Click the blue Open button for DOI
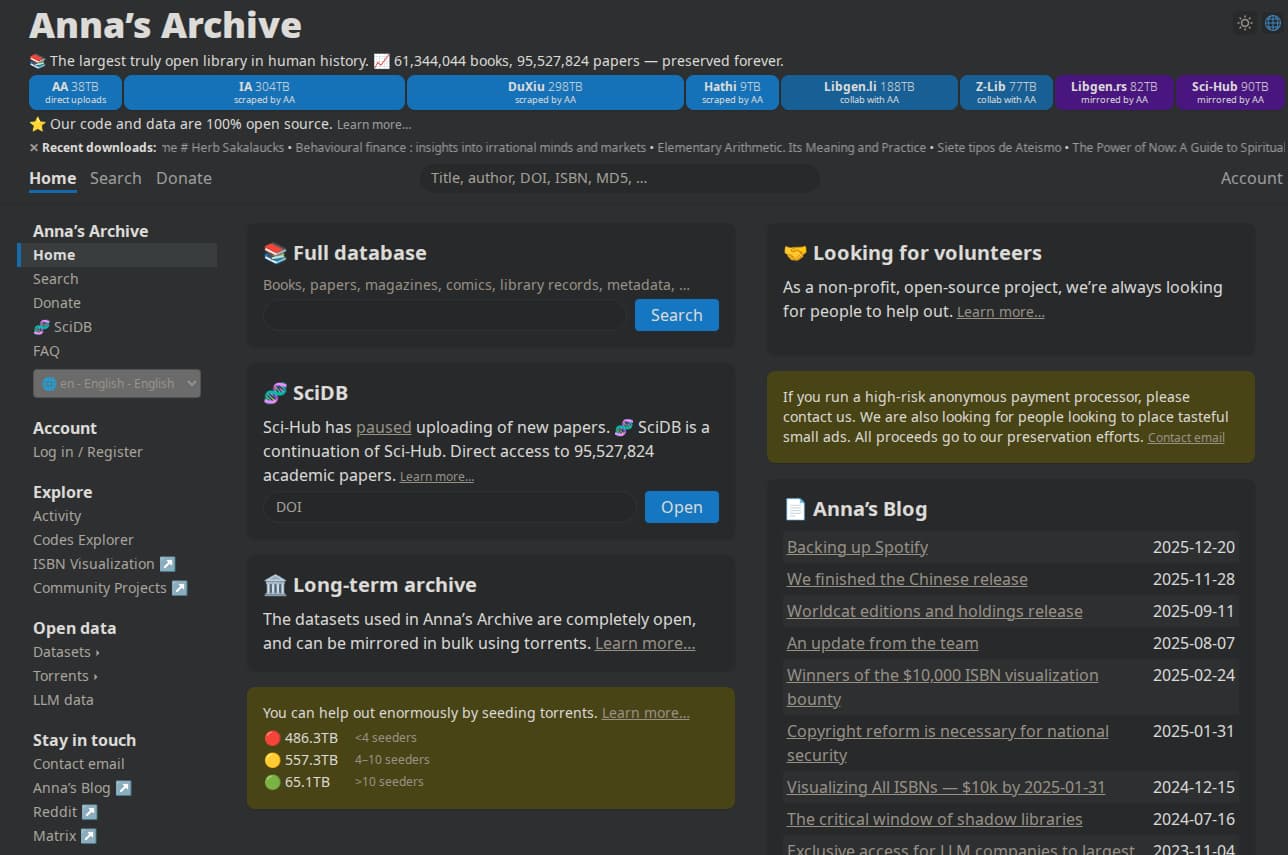1288x855 pixels. tap(682, 507)
